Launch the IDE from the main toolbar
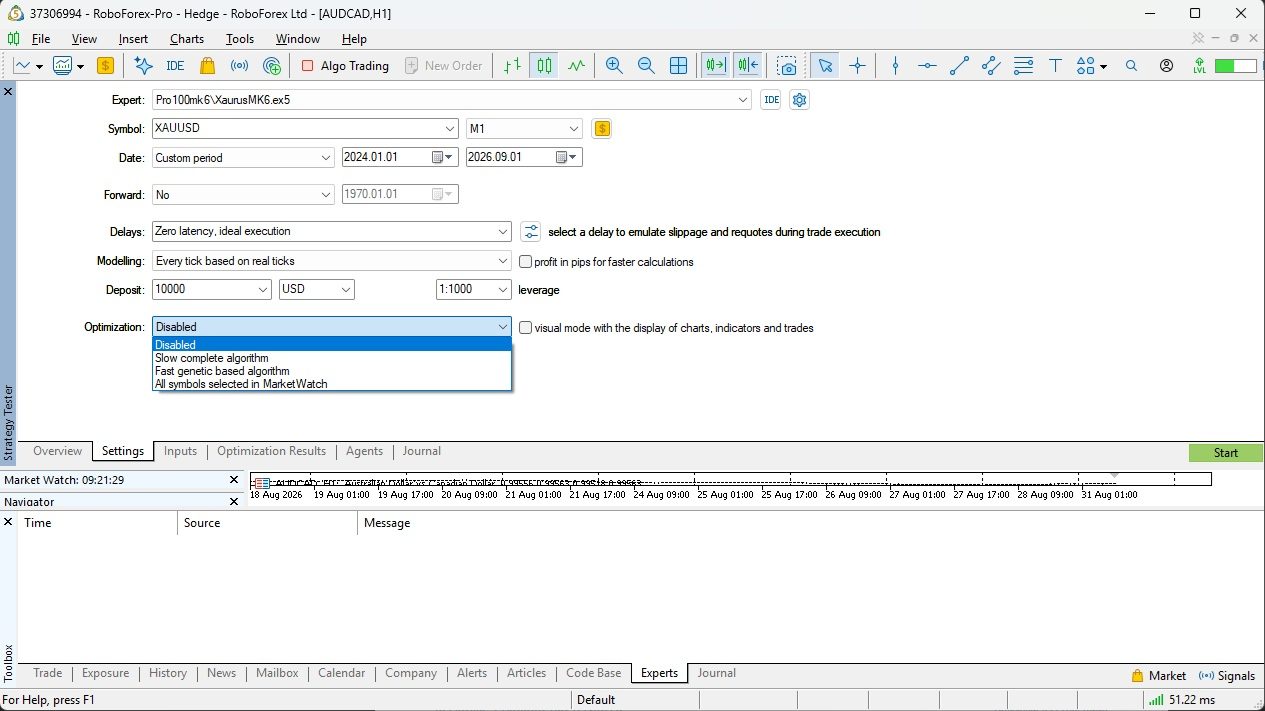The width and height of the screenshot is (1265, 711). tap(175, 66)
